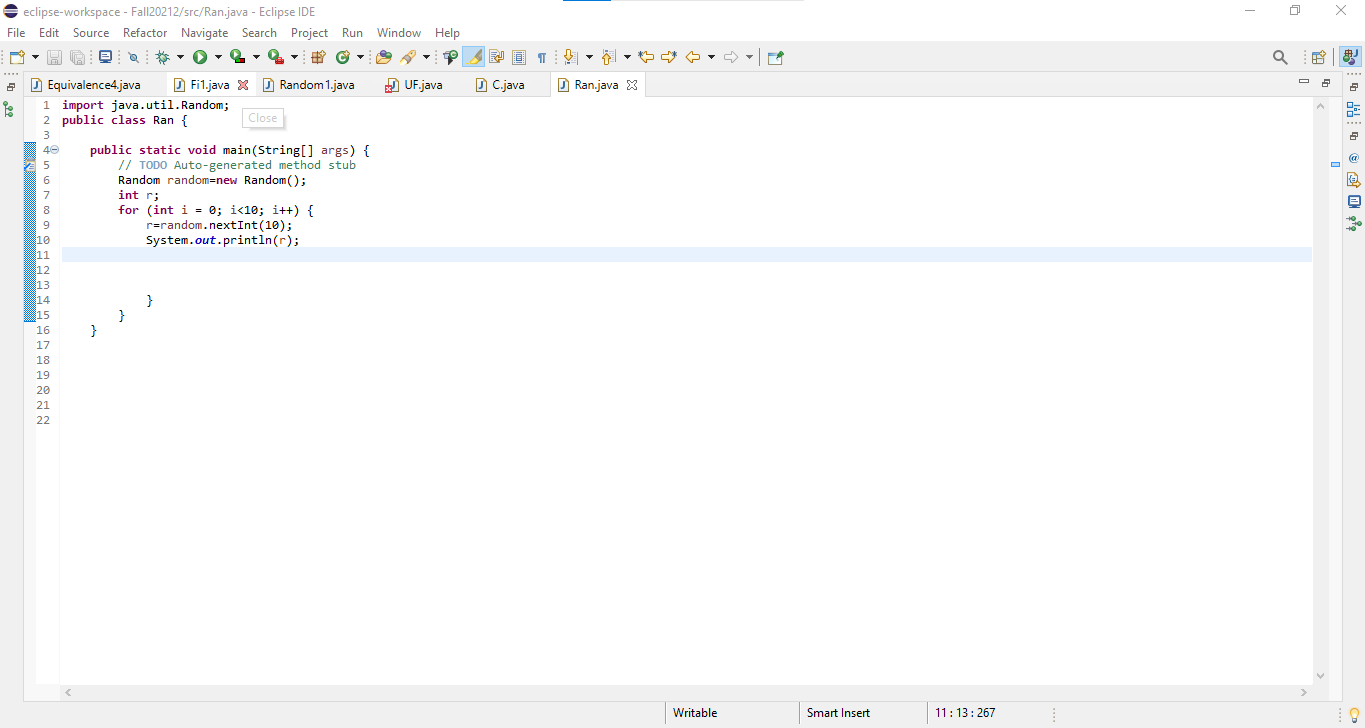Click the overview ruler blue marker

click(x=1335, y=164)
